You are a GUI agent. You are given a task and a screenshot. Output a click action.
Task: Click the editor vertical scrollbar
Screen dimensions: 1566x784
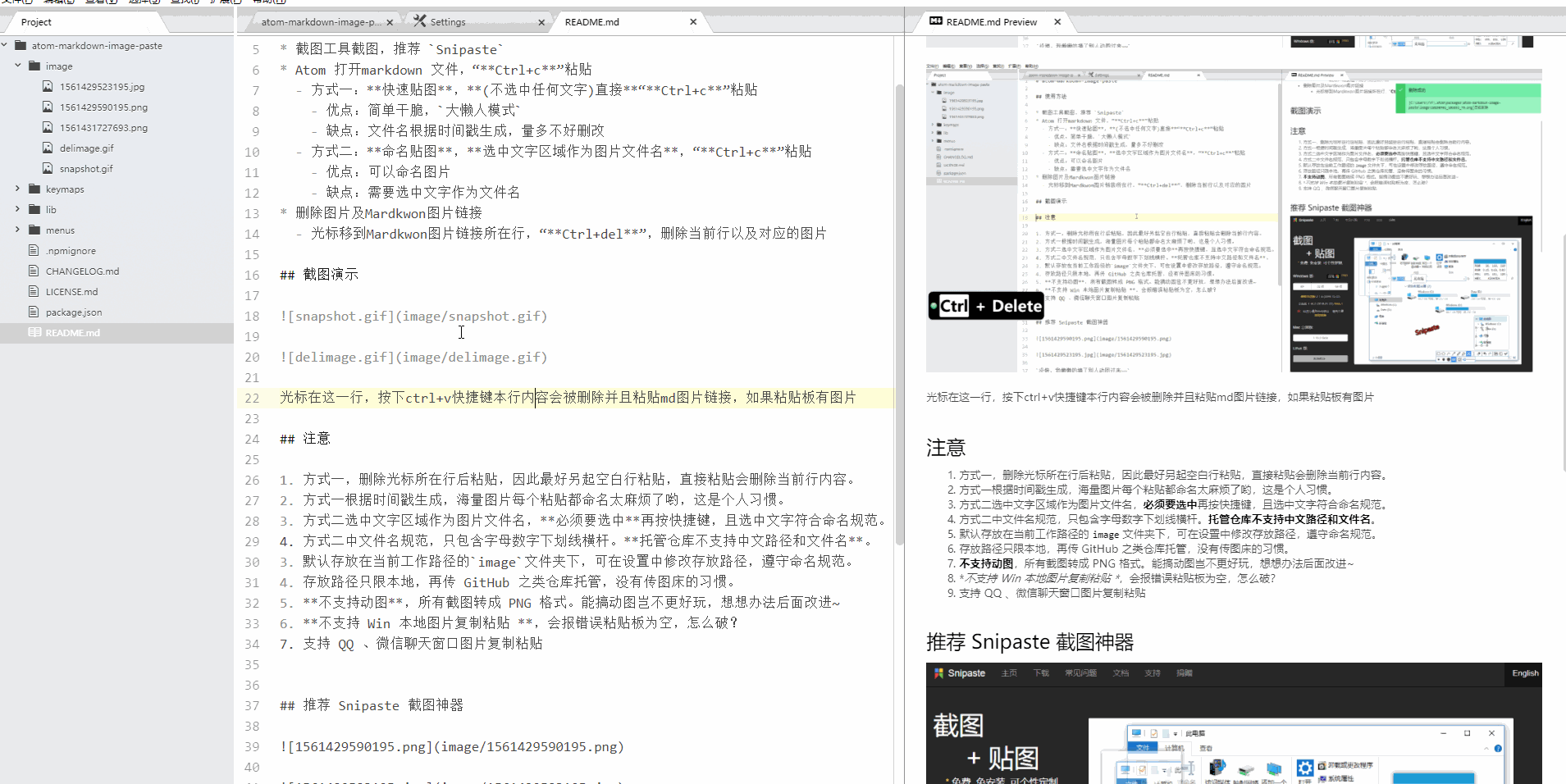[x=899, y=313]
